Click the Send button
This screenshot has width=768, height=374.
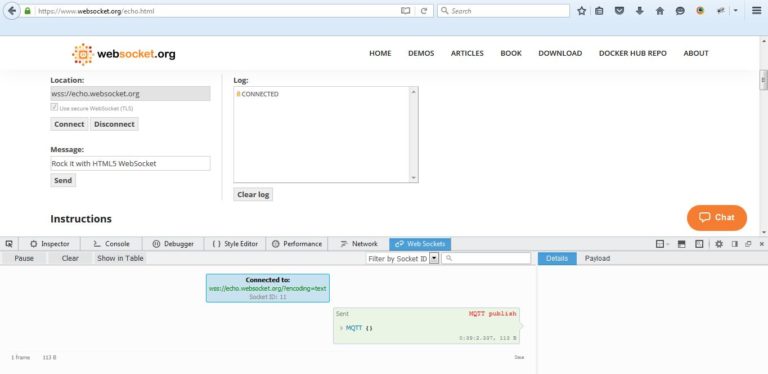[63, 181]
